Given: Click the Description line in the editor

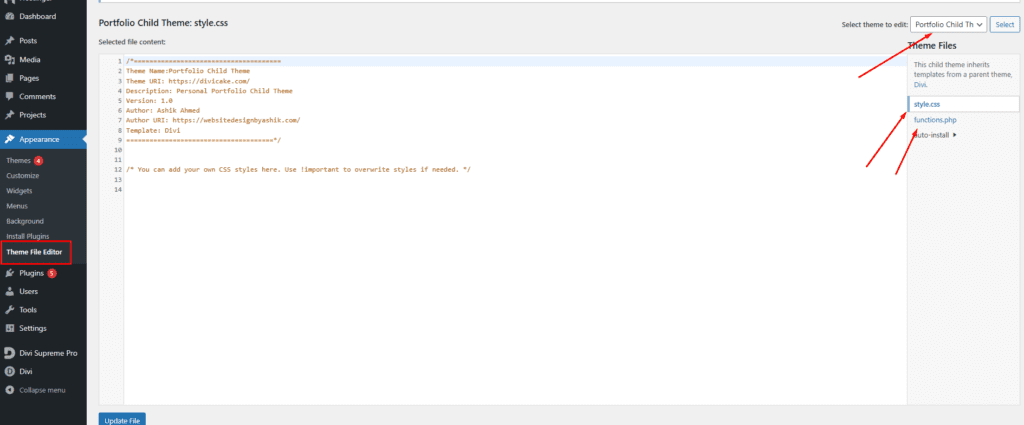Looking at the screenshot, I should pos(209,91).
